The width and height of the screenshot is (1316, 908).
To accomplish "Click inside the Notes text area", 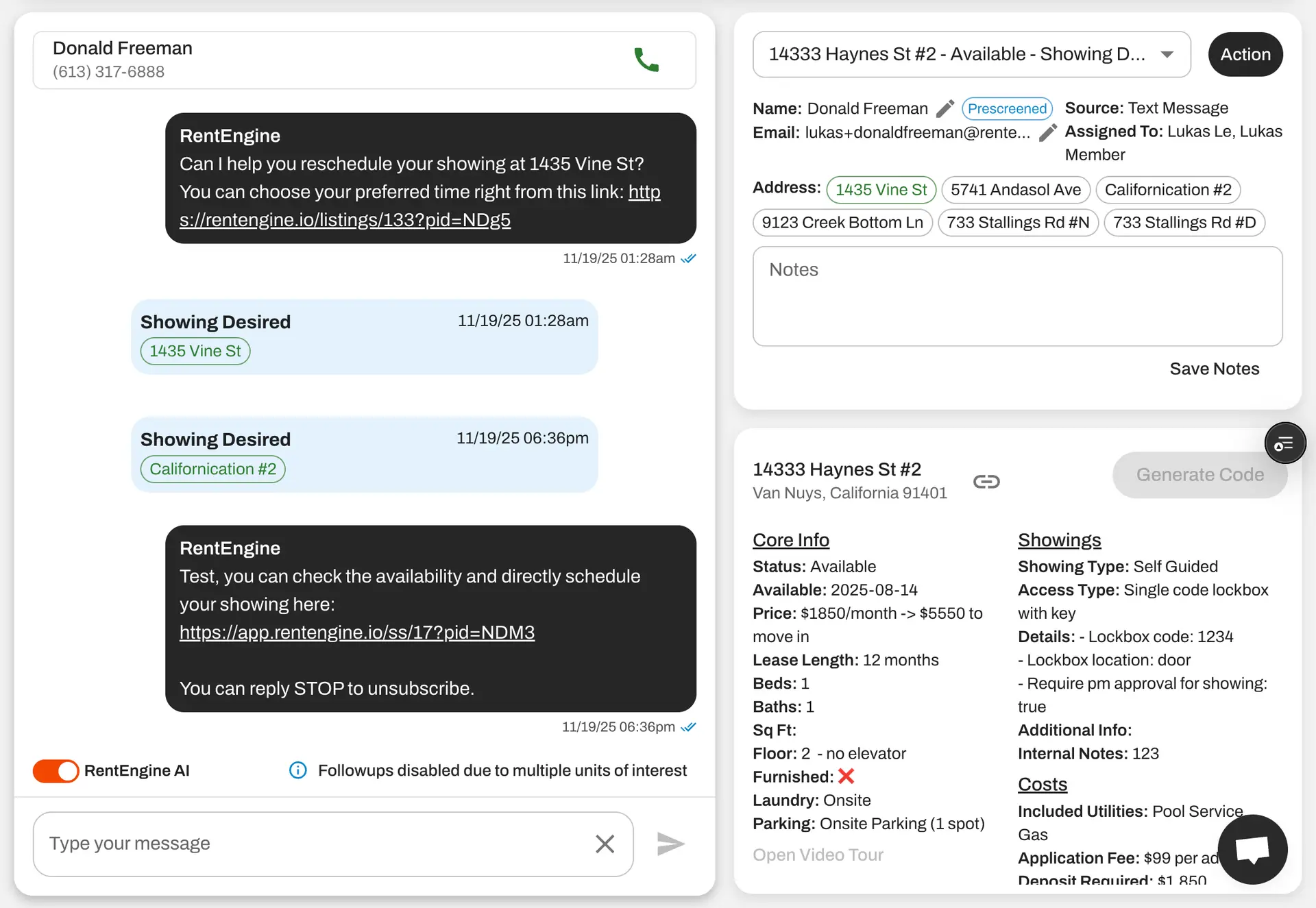I will (x=1017, y=296).
